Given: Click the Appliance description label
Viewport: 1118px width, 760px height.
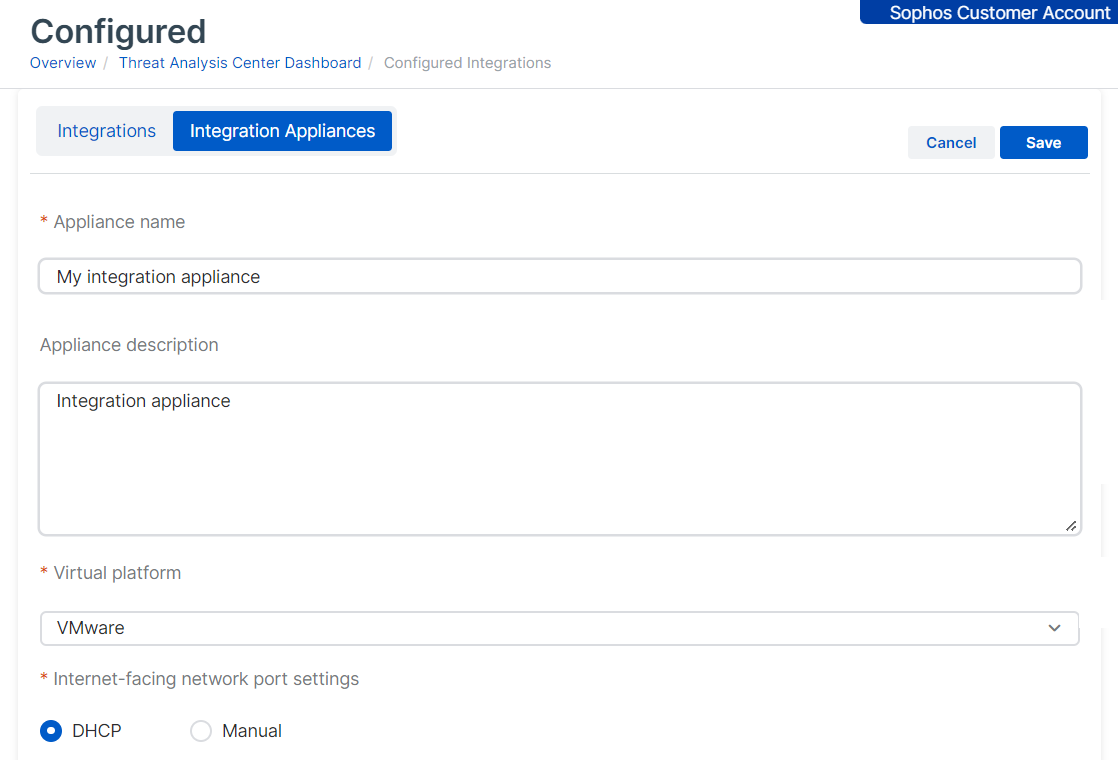Looking at the screenshot, I should 129,345.
